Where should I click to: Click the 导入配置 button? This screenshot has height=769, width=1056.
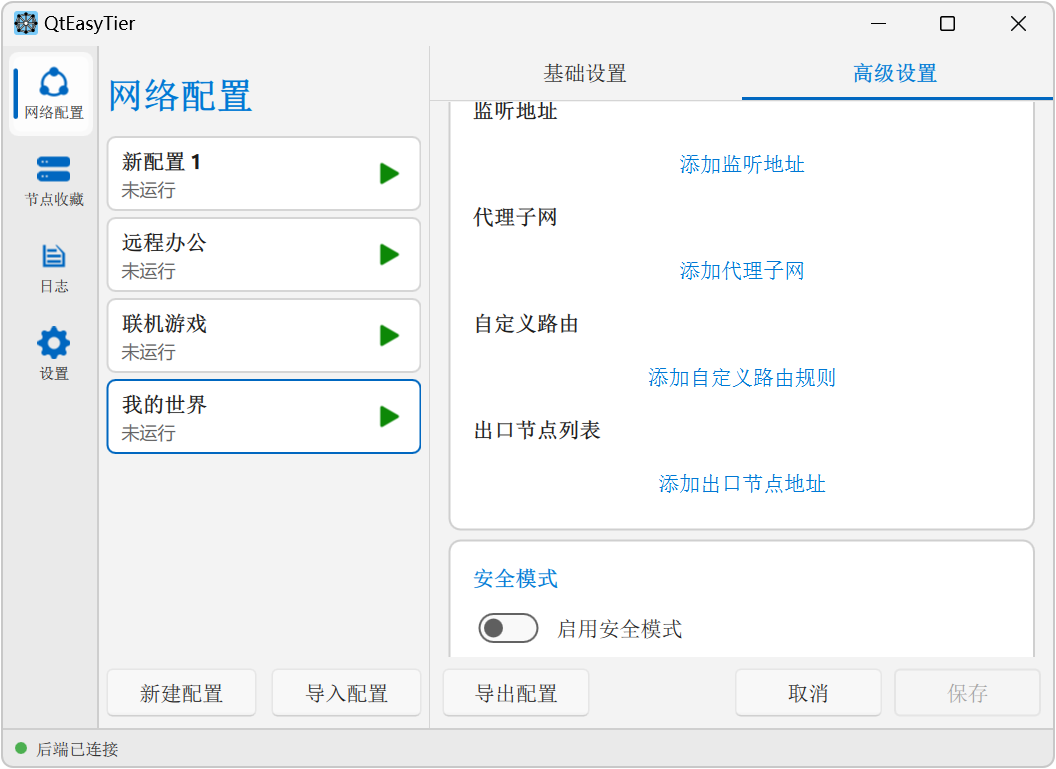click(x=346, y=693)
